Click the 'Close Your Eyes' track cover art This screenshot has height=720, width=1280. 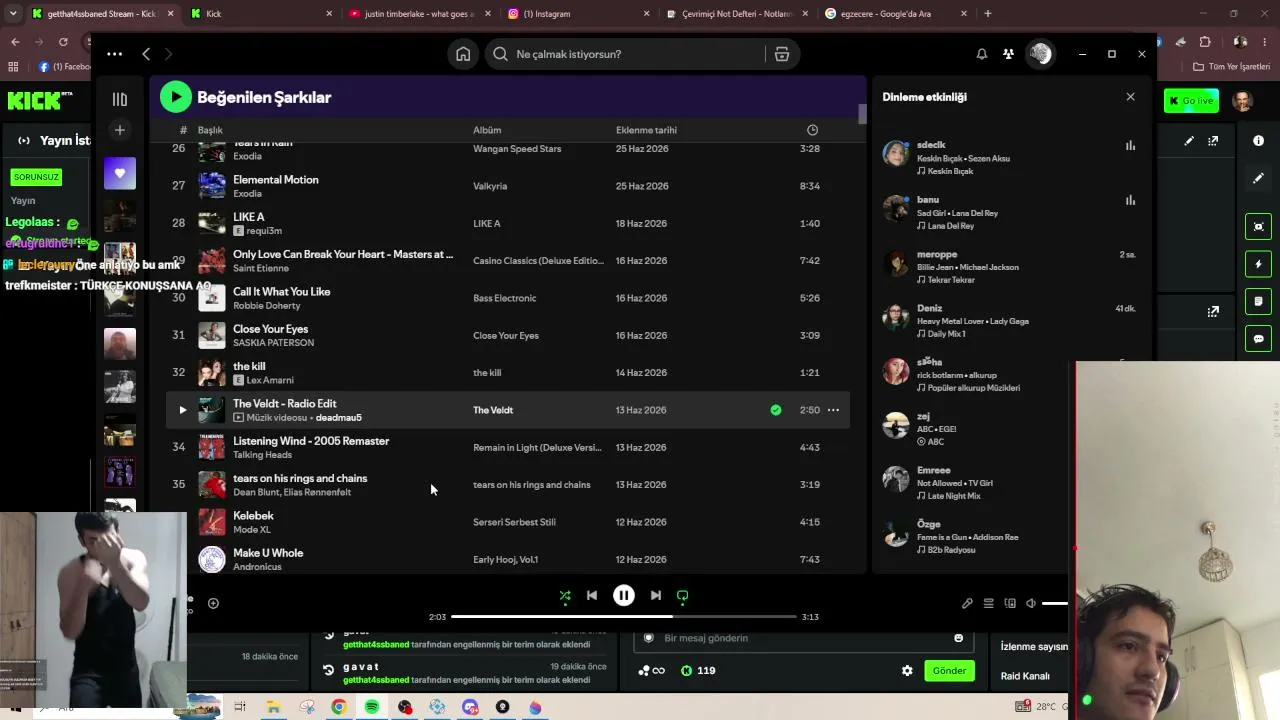coord(212,335)
